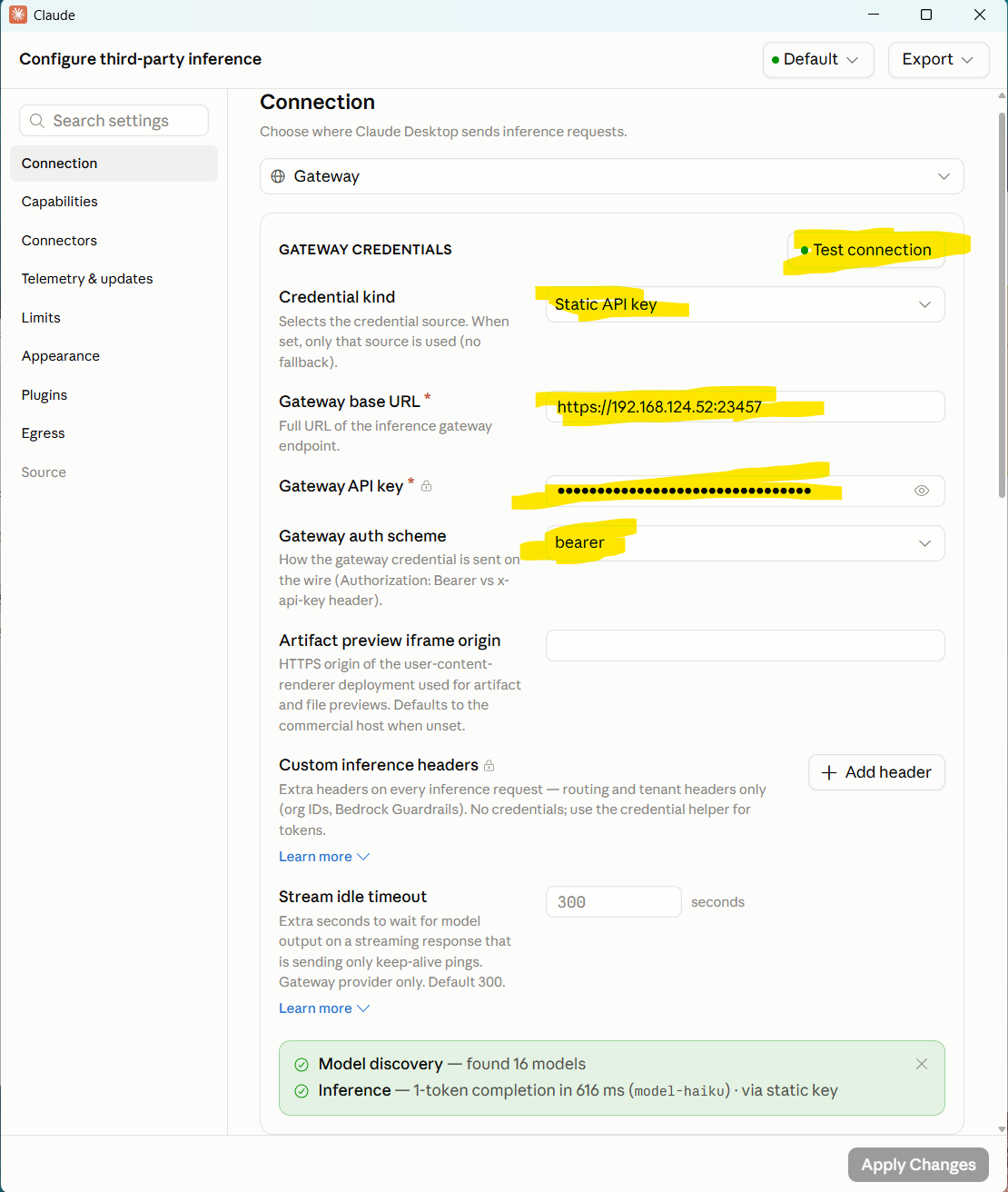The height and width of the screenshot is (1192, 1008).
Task: Expand the Gateway provider dropdown
Action: [x=611, y=176]
